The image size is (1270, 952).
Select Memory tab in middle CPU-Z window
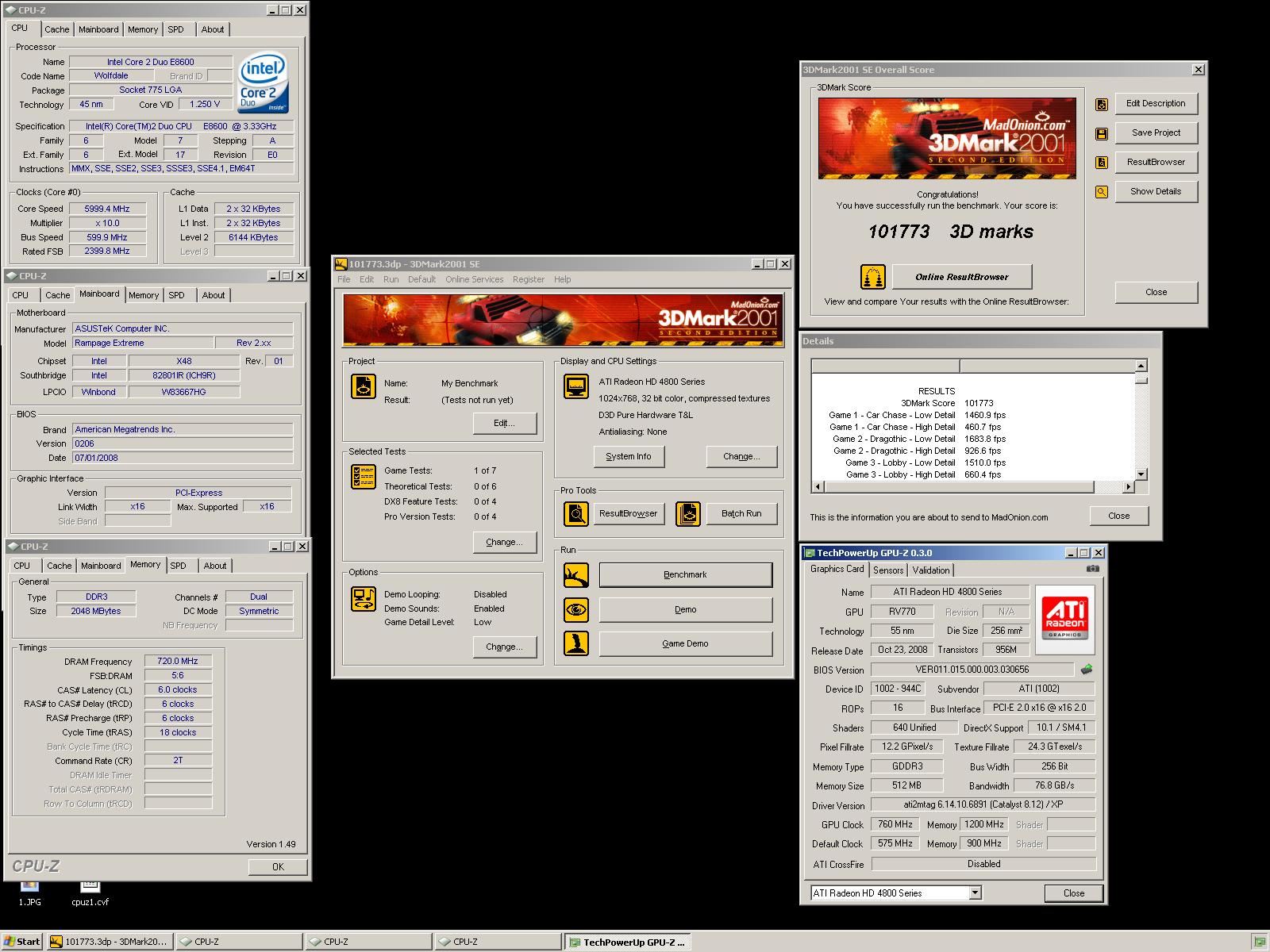(144, 295)
